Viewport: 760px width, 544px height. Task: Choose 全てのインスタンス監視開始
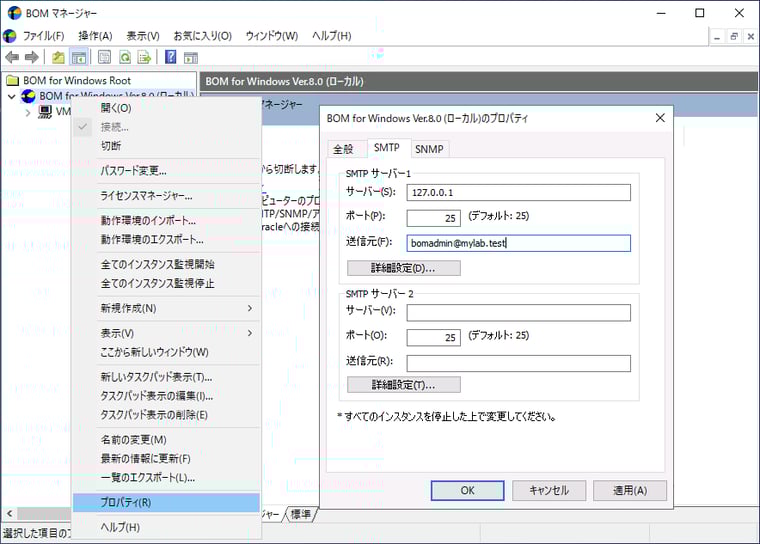click(x=167, y=264)
